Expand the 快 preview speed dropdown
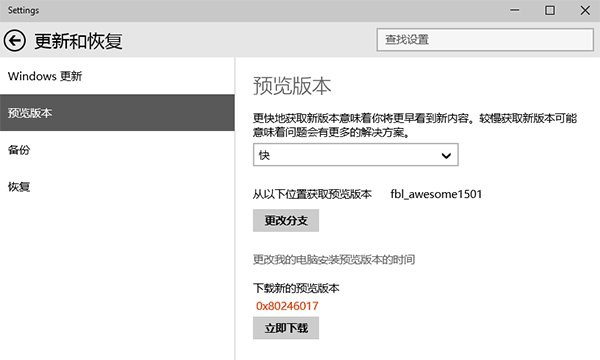The image size is (600, 360). click(355, 155)
